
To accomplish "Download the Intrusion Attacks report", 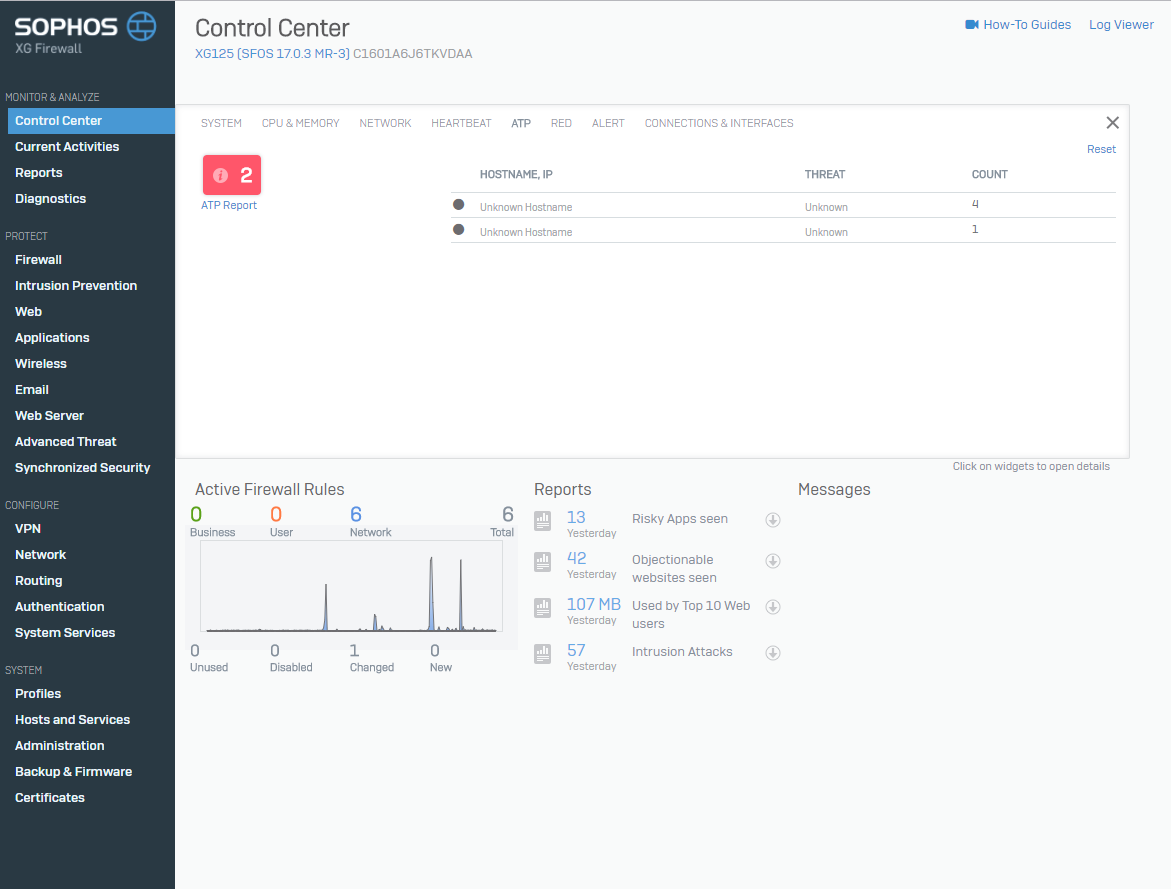I will [773, 653].
